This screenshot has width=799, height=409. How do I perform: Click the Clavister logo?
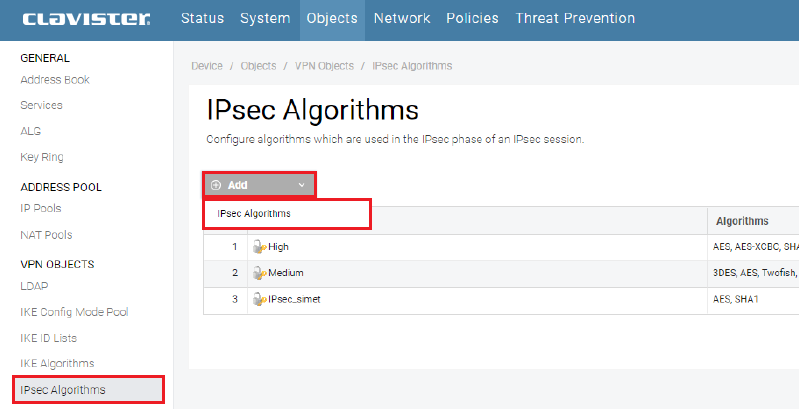pos(86,18)
